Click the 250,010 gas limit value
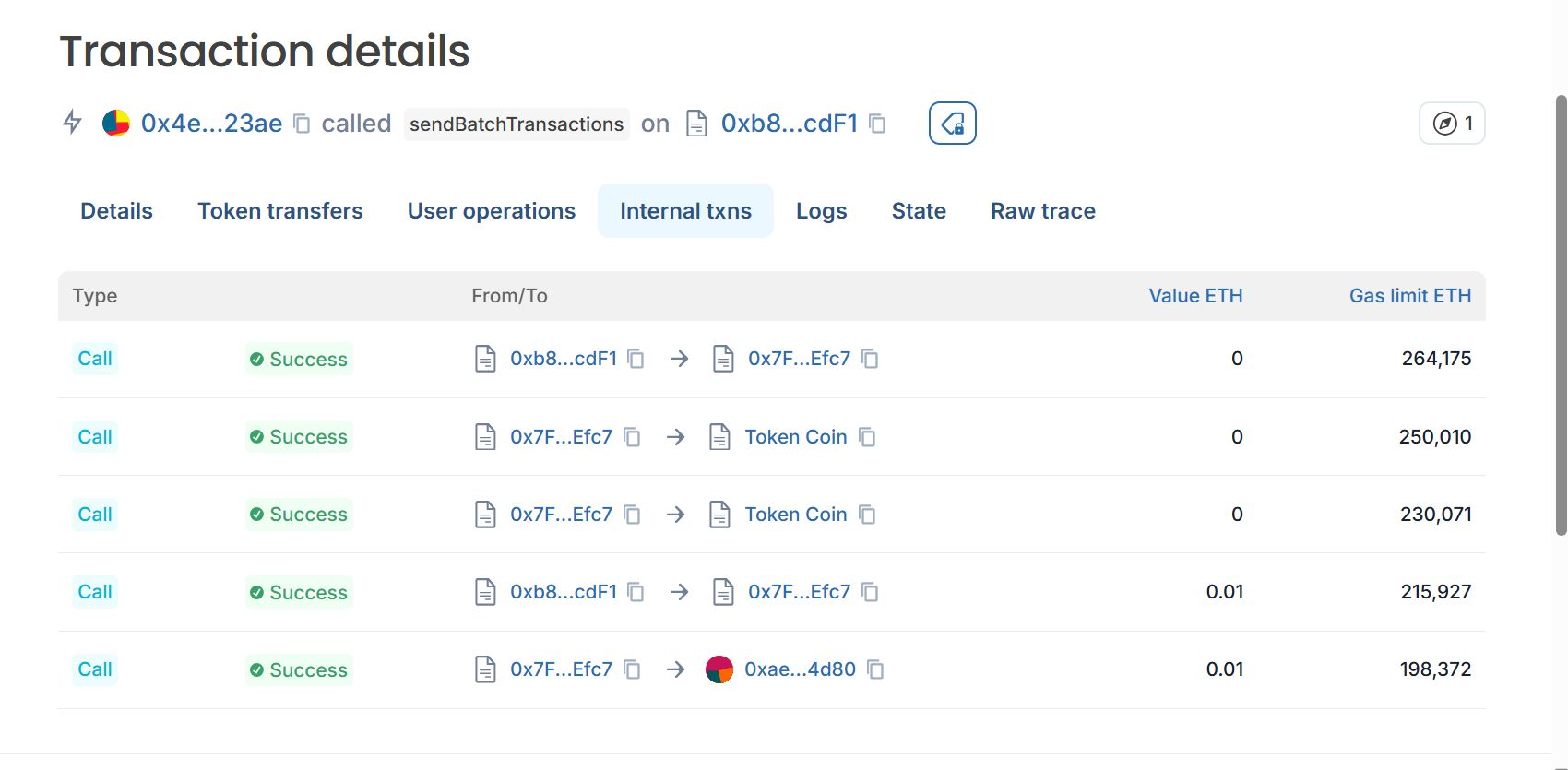The image size is (1568, 770). (x=1435, y=437)
